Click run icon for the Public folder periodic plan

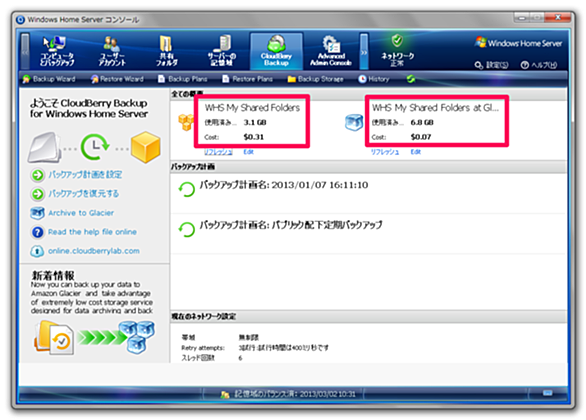pyautogui.click(x=186, y=229)
